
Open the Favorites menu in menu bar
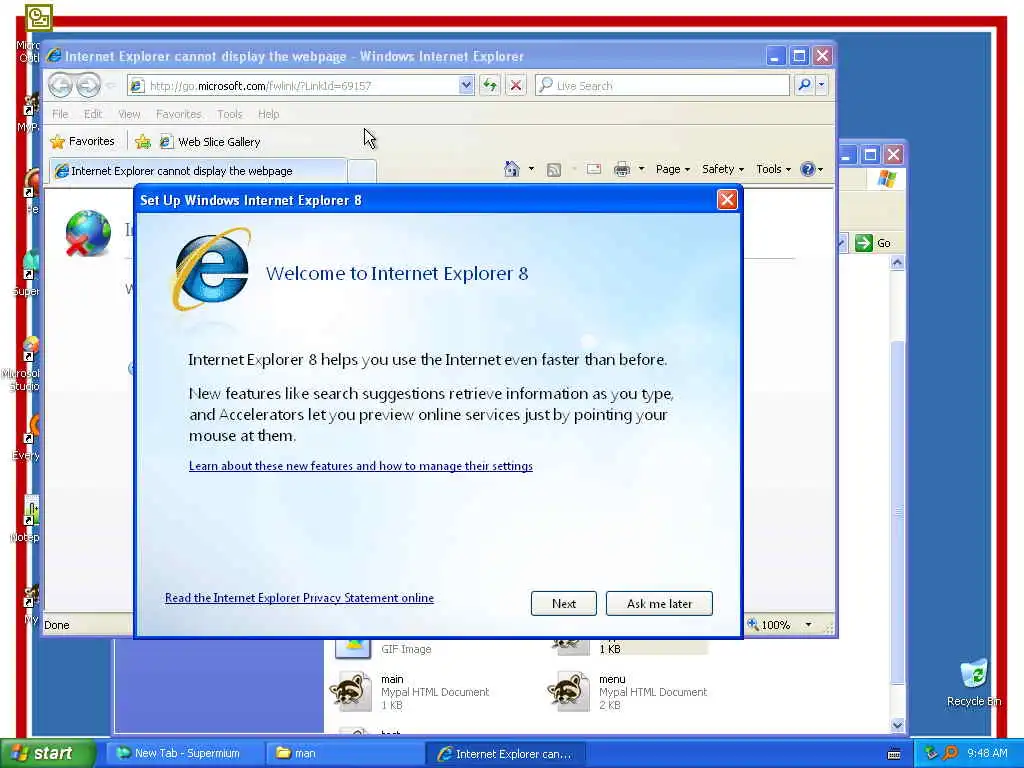coord(178,114)
